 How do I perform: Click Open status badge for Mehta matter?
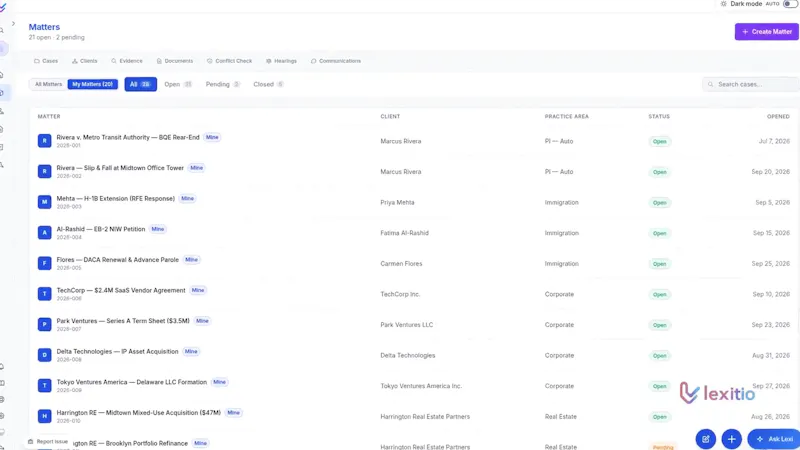pos(659,203)
